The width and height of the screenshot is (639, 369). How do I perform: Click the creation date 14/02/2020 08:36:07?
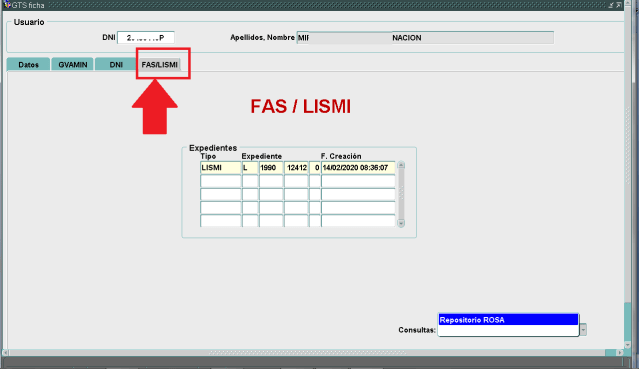(358, 168)
